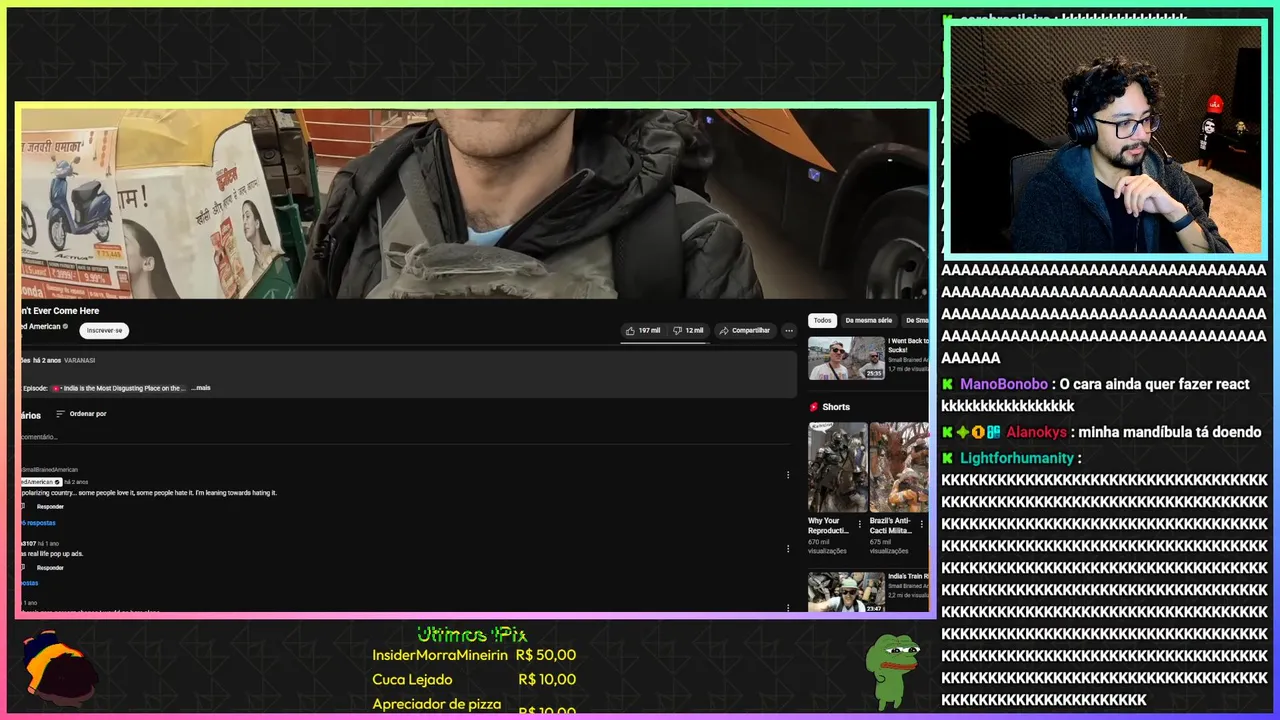Open 'I Went Back to' video thumbnail
The width and height of the screenshot is (1280, 720).
click(x=846, y=358)
